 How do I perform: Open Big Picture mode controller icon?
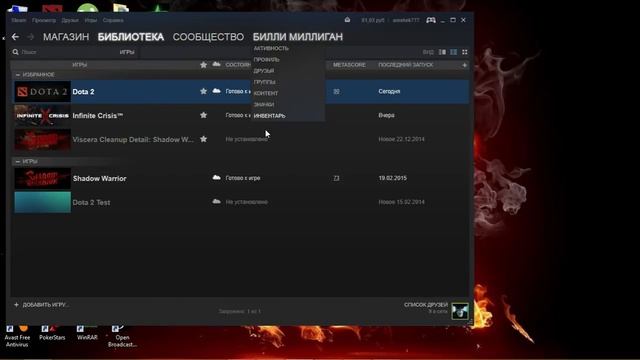click(431, 20)
